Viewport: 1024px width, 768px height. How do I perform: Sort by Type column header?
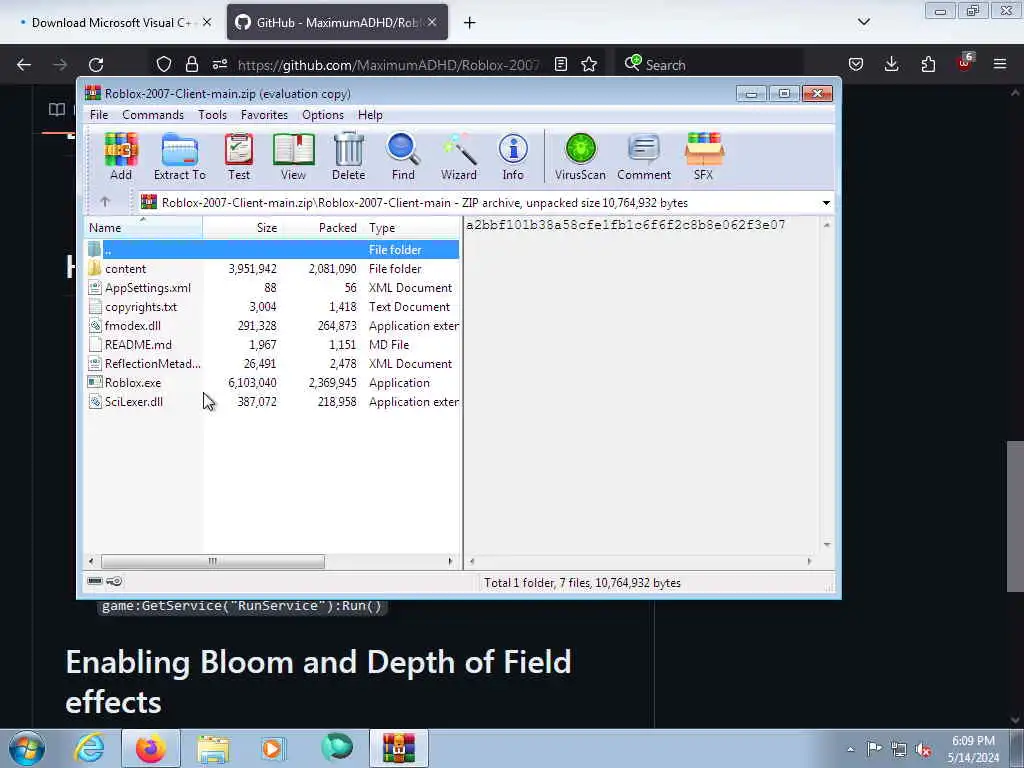point(412,228)
